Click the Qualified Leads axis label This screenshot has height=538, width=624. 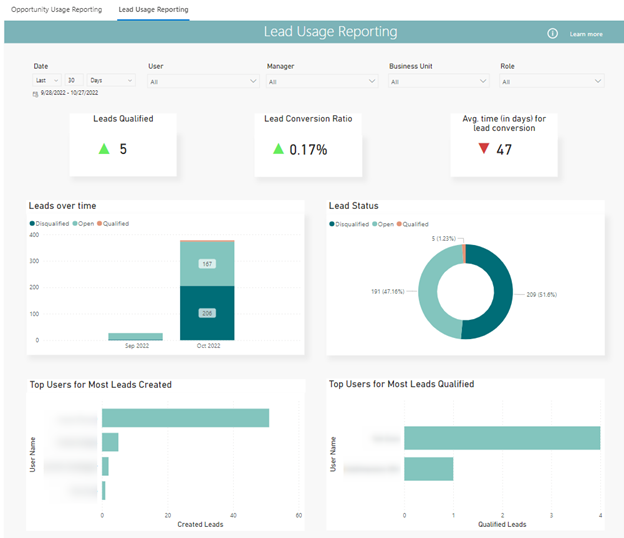click(502, 524)
